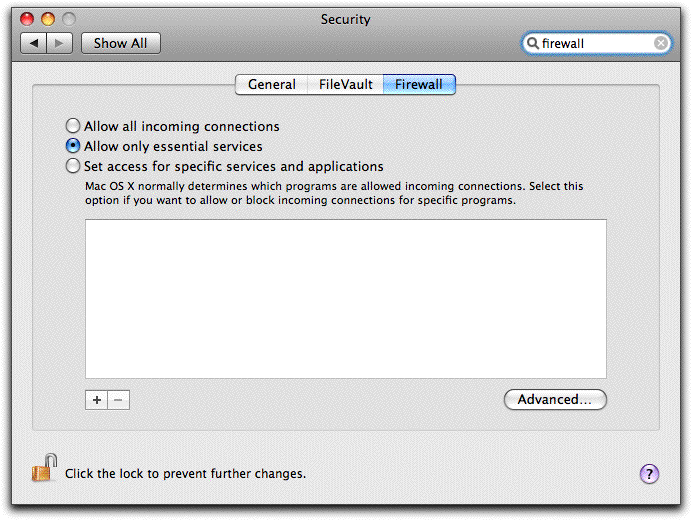Viewport: 692px width, 520px height.
Task: Clear the search field text
Action: coord(661,43)
